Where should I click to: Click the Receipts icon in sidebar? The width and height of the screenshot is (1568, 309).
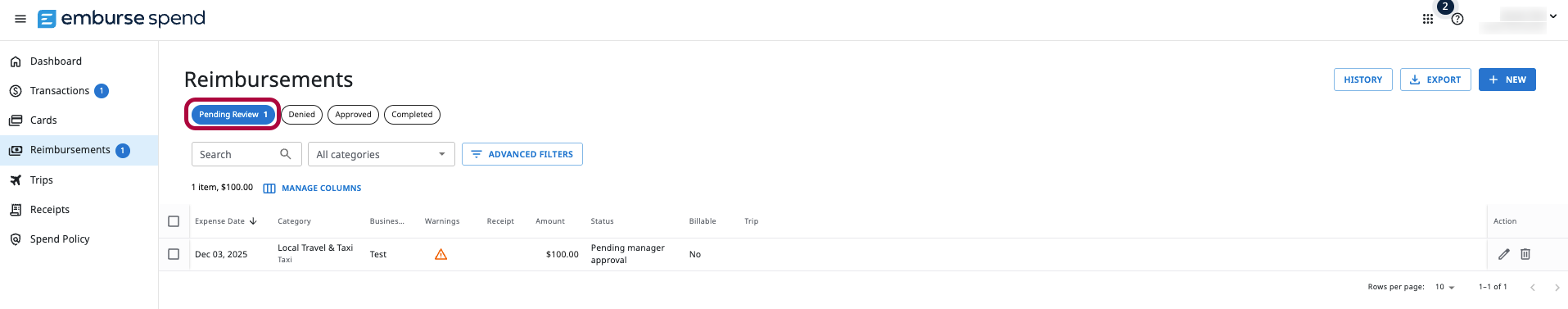16,210
